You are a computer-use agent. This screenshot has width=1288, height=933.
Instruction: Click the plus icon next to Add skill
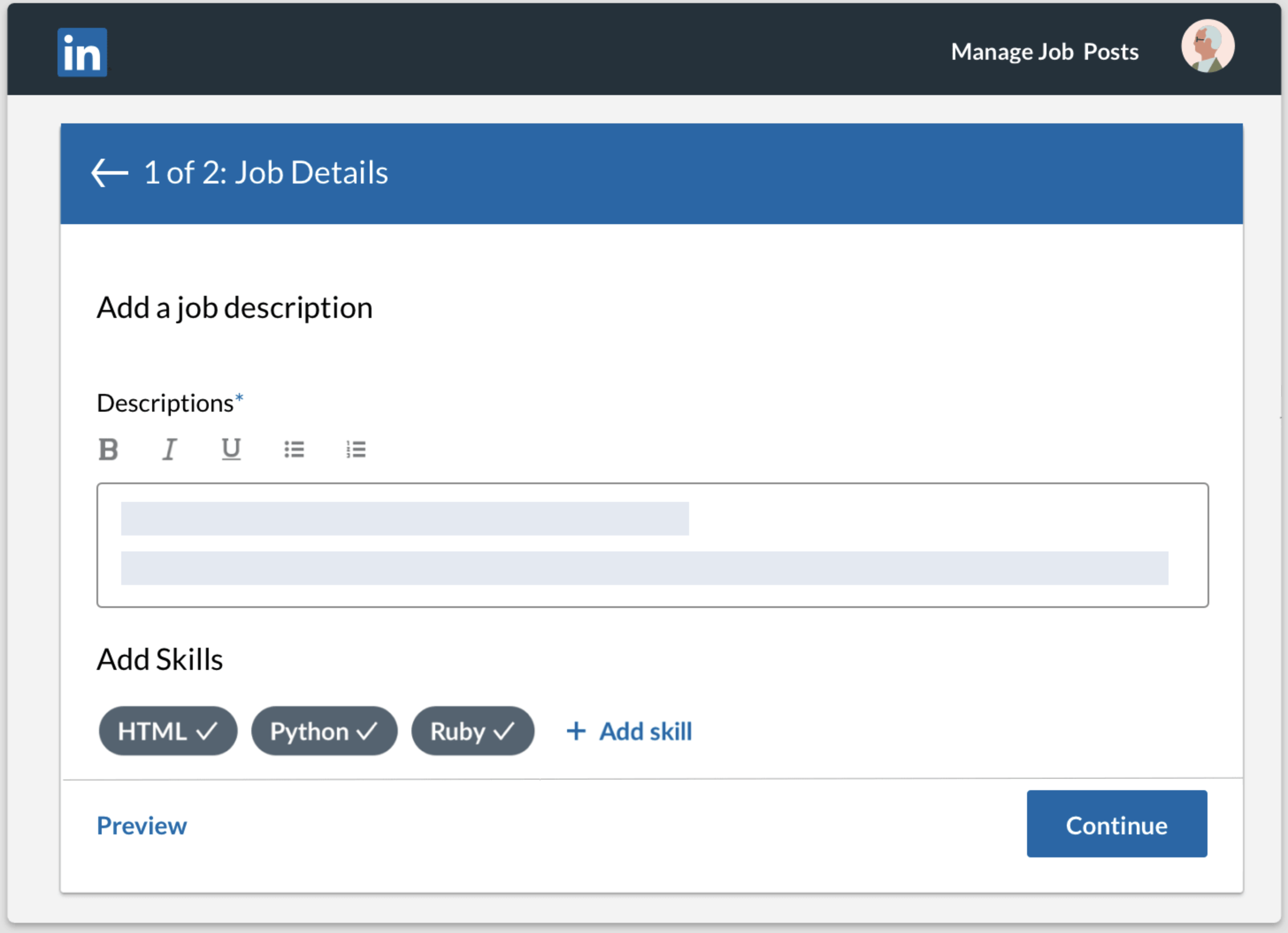[x=575, y=731]
